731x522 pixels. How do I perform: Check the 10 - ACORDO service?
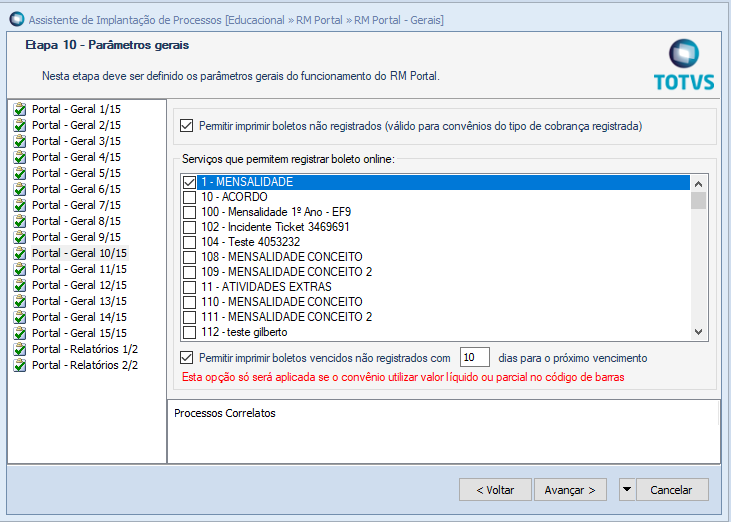click(189, 197)
